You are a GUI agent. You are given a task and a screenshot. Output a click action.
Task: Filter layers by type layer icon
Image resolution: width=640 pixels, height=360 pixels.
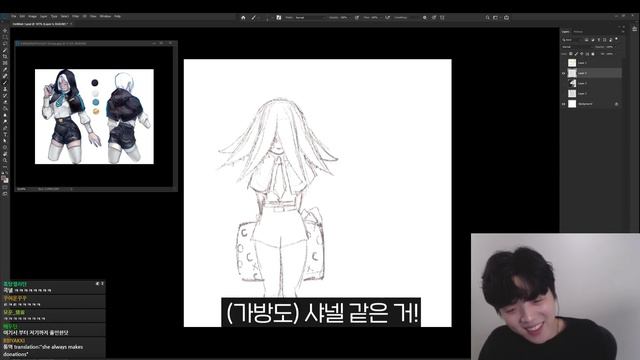point(599,40)
